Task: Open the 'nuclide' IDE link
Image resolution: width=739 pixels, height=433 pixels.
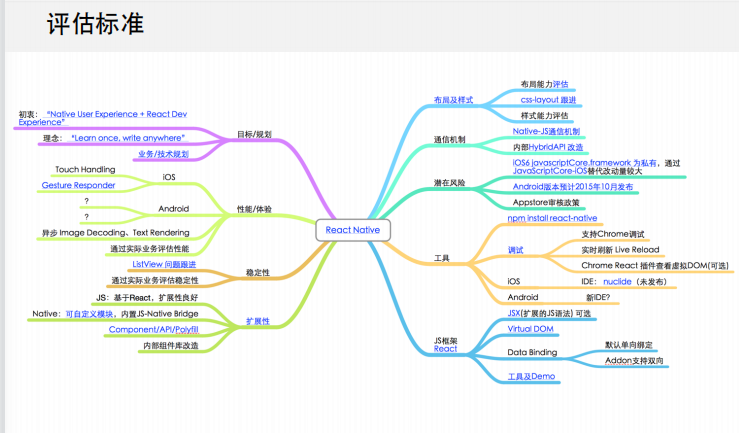Action: coord(617,281)
